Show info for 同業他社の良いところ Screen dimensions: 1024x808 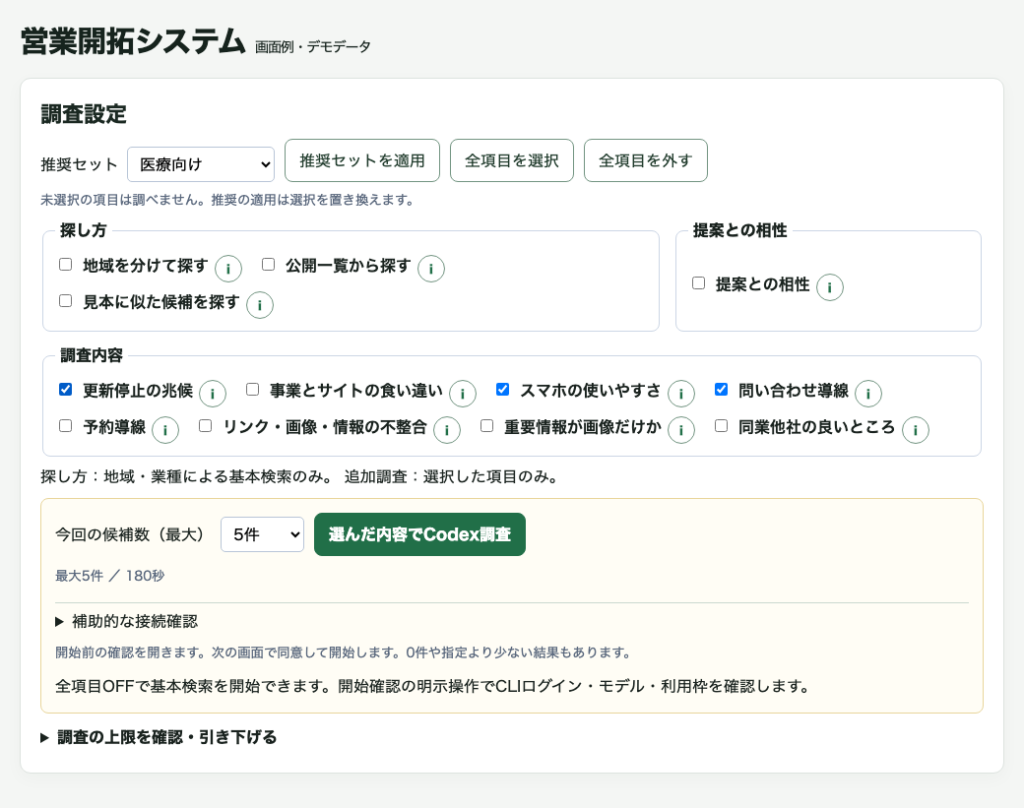tap(916, 430)
